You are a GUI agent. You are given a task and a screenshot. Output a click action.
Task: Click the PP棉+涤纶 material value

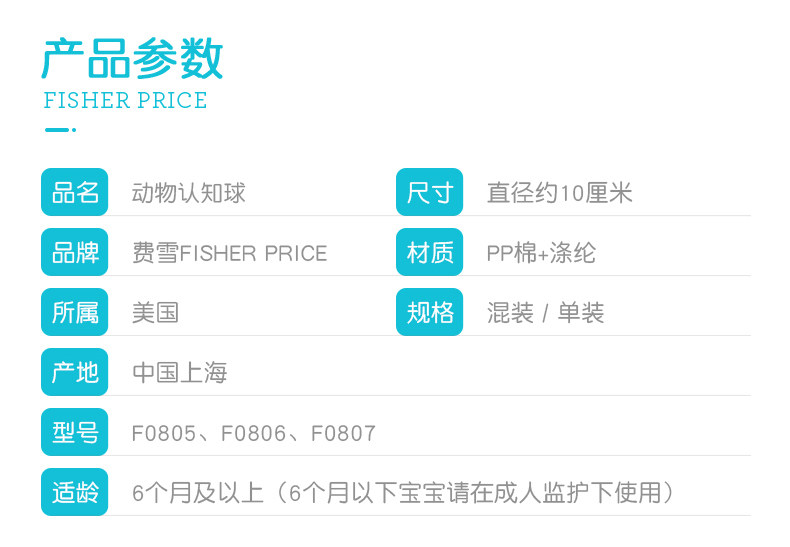(x=541, y=253)
